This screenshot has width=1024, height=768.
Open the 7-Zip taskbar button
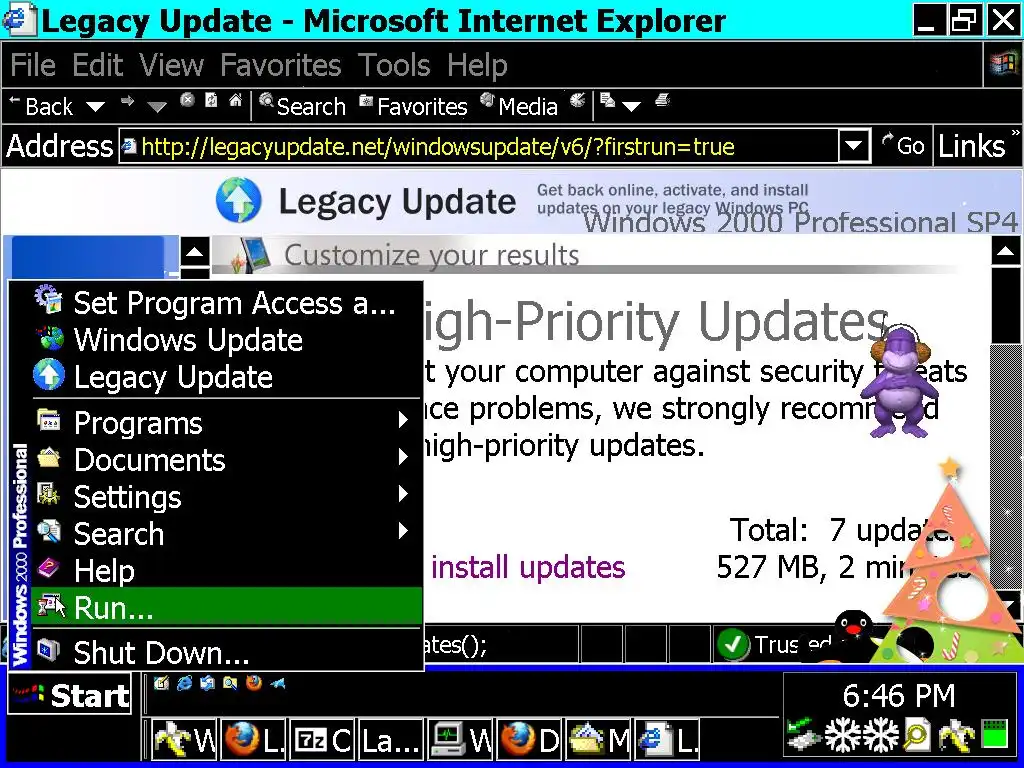click(323, 740)
